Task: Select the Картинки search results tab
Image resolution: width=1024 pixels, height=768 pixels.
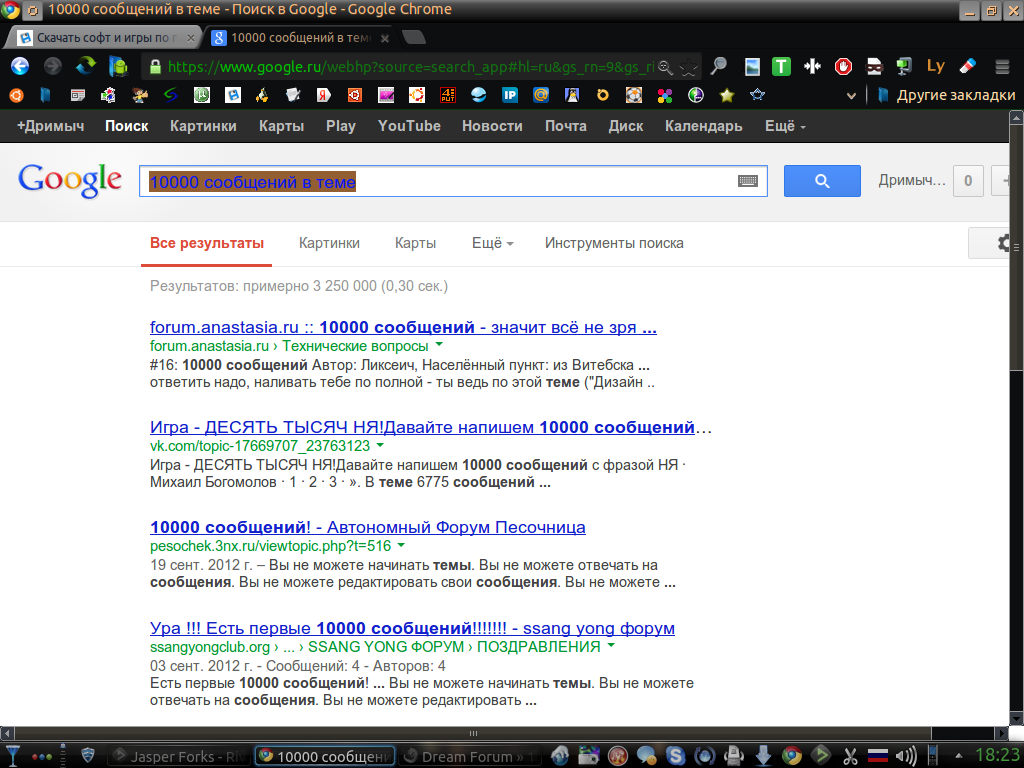Action: click(329, 243)
